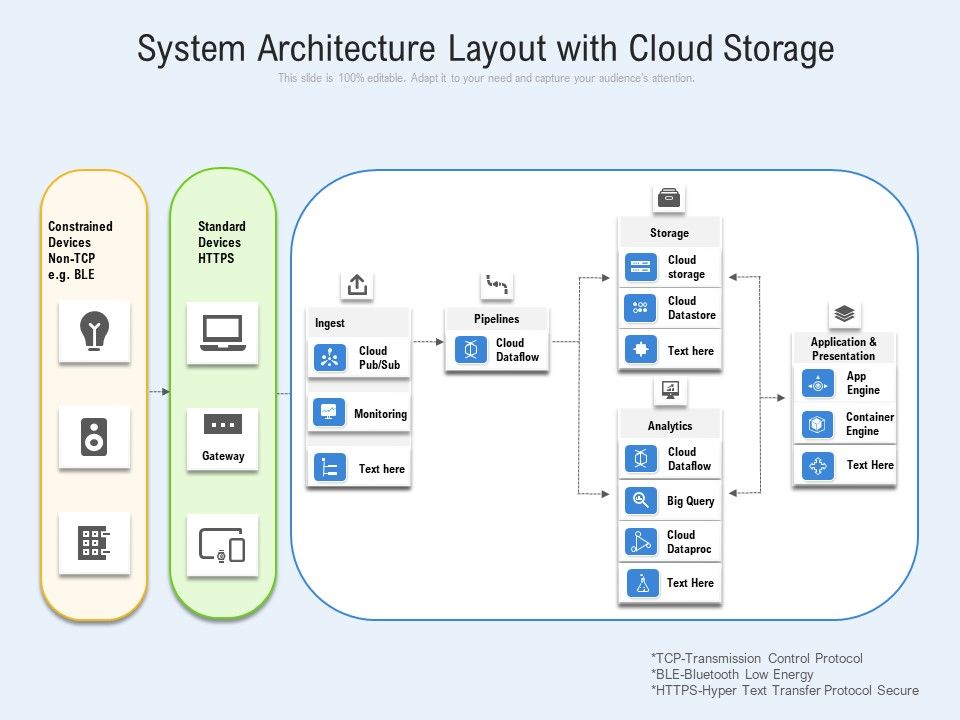Viewport: 960px width, 720px height.
Task: Click the storage drawer icon above Storage
Action: (669, 198)
